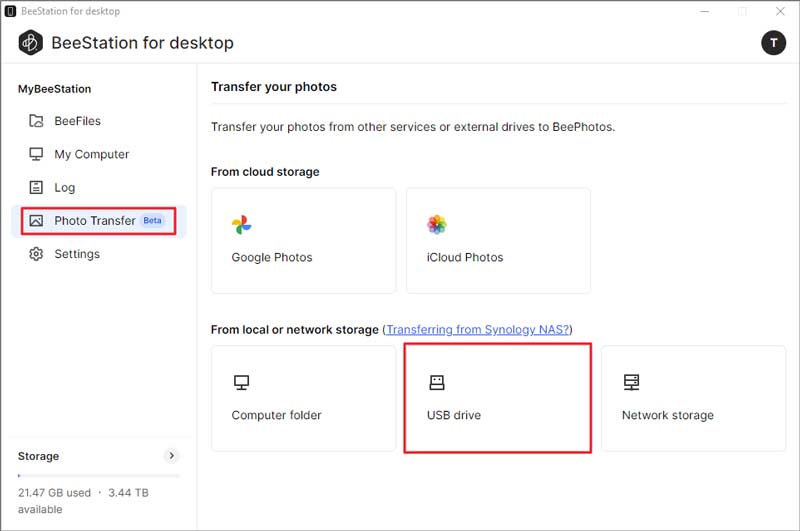Choose the iCloud Photos transfer card
Image resolution: width=800 pixels, height=531 pixels.
498,241
